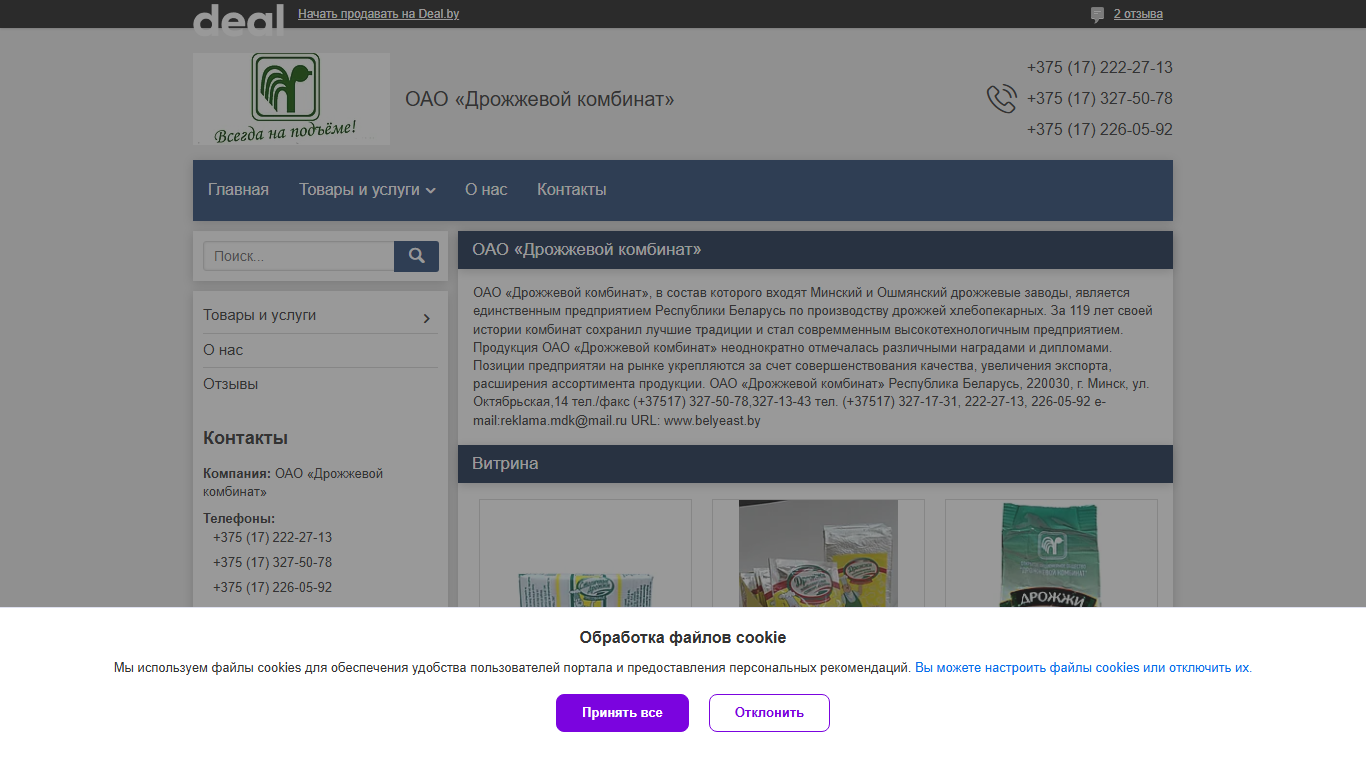Viewport: 1366px width, 768px height.
Task: Open 'Начать продавать на Deal.by' link
Action: click(x=378, y=14)
